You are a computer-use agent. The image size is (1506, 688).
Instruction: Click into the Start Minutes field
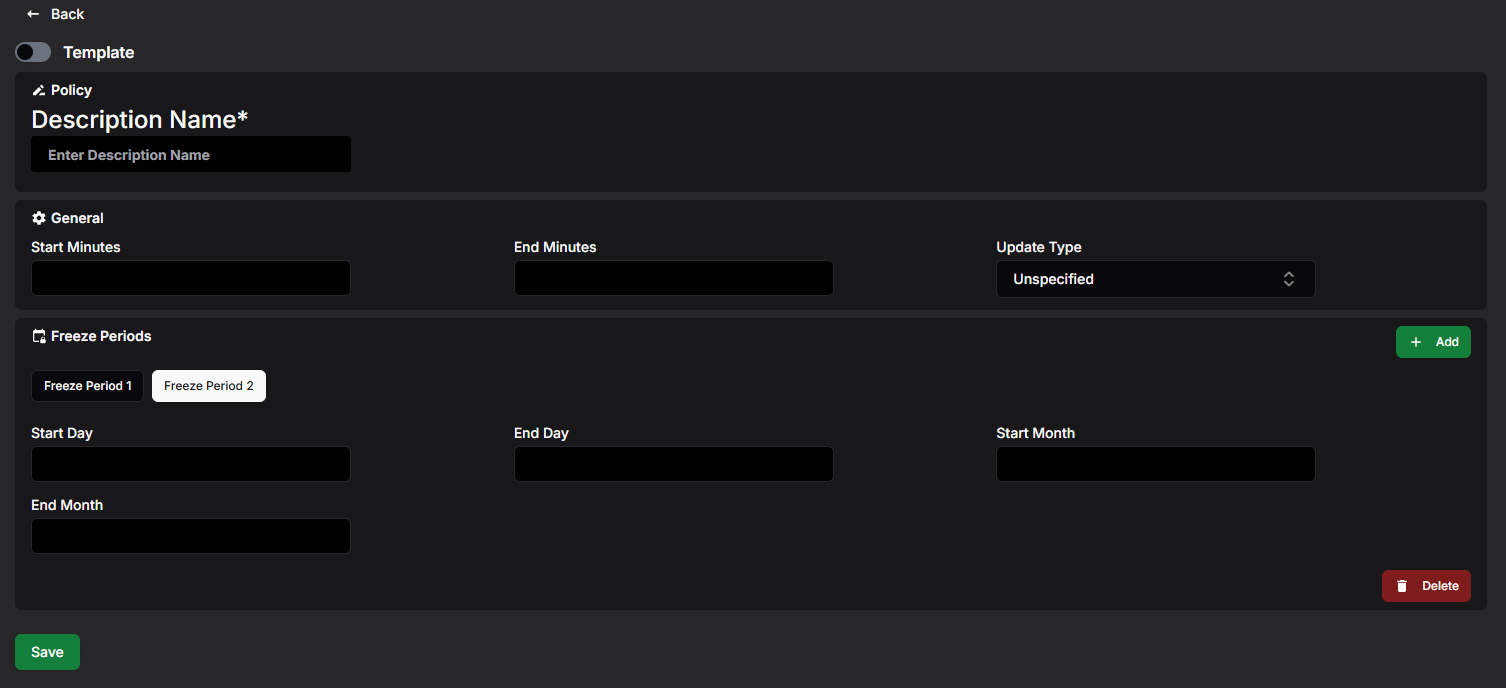click(191, 278)
